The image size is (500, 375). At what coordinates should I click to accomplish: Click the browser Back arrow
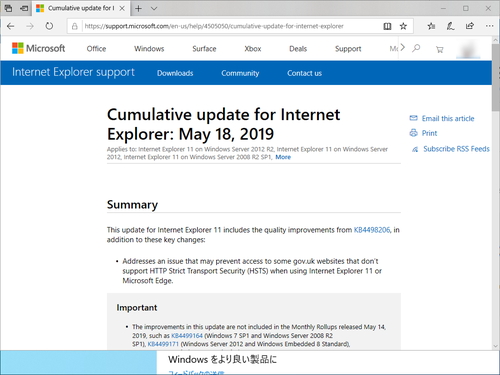click(11, 26)
